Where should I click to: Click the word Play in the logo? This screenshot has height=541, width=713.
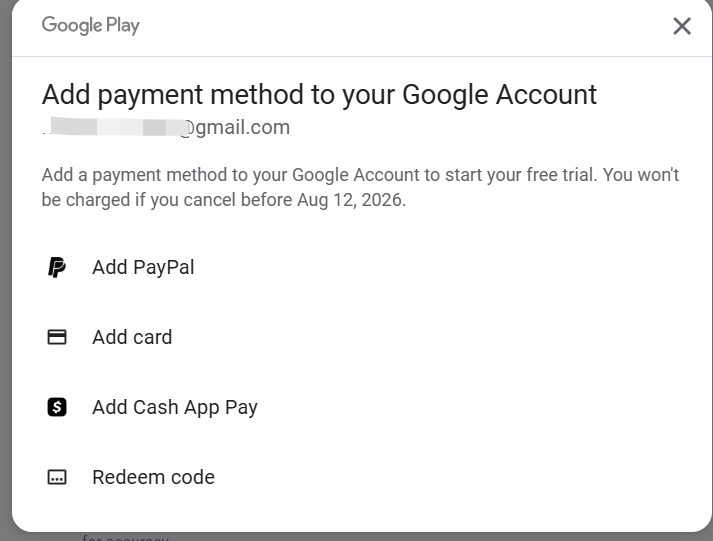pos(123,26)
